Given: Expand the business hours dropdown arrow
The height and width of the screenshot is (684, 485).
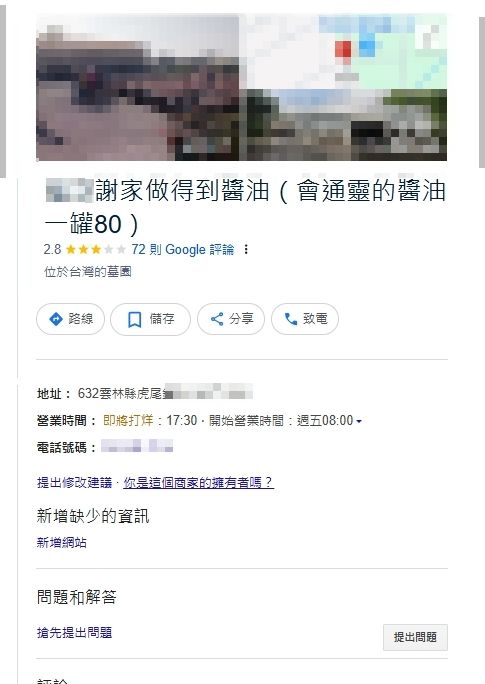Looking at the screenshot, I should pyautogui.click(x=359, y=421).
